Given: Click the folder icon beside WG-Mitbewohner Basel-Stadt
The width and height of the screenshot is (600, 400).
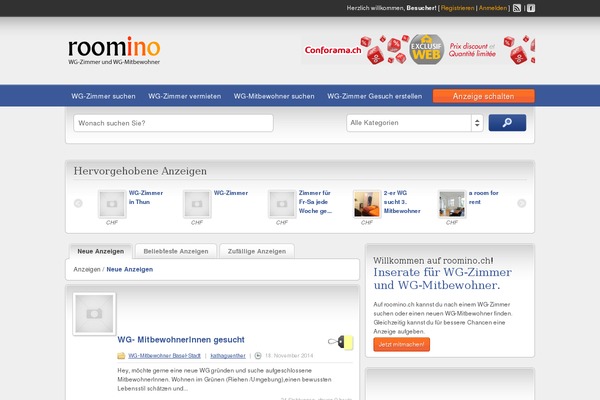Looking at the screenshot, I should [x=121, y=356].
